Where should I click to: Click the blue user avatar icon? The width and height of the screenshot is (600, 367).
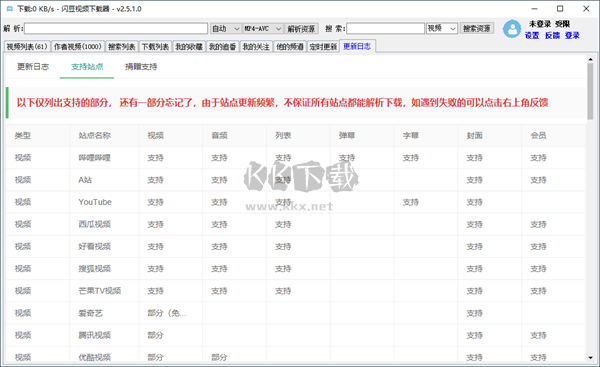click(512, 29)
